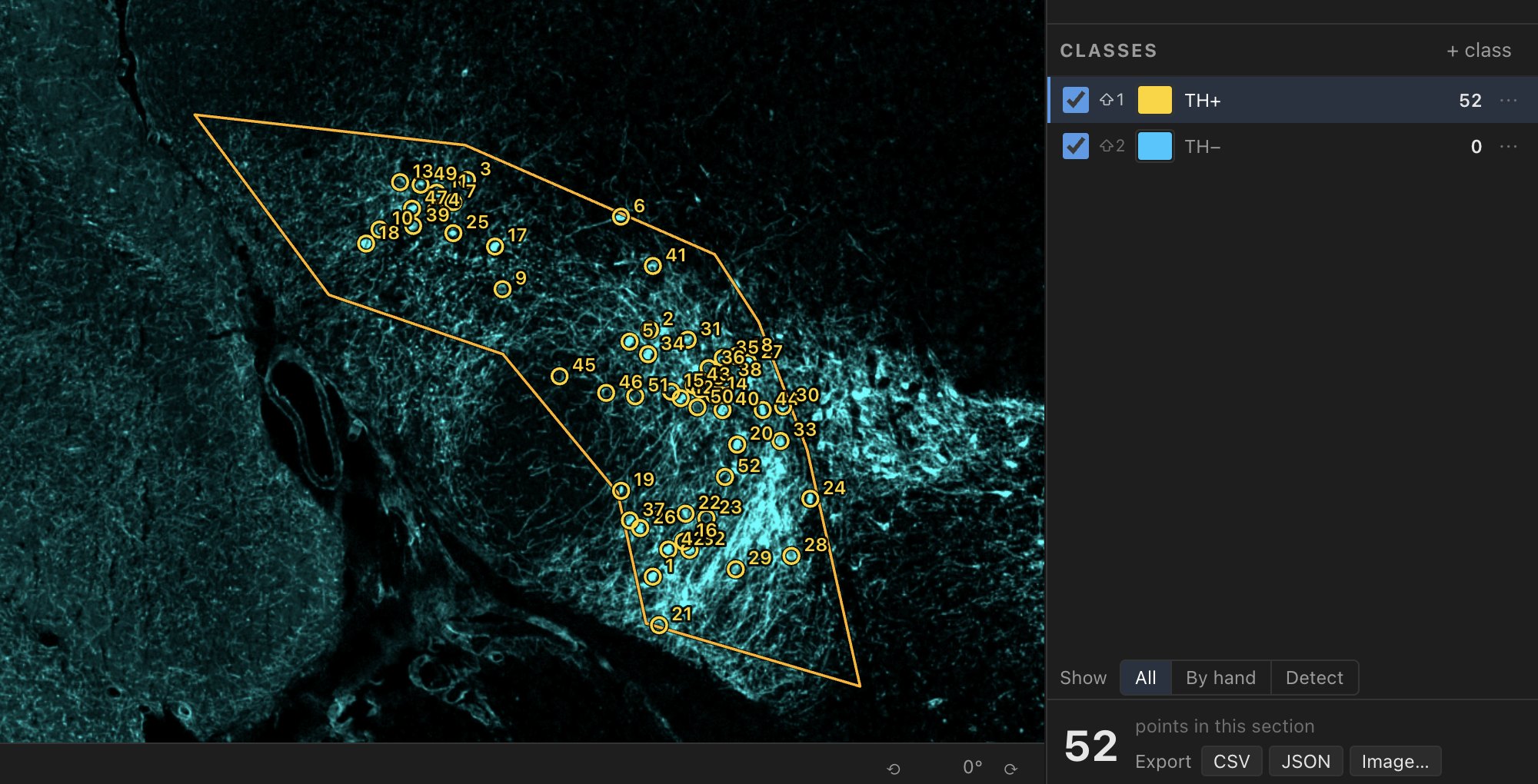
Task: Select the TH– class label
Action: pos(1203,147)
